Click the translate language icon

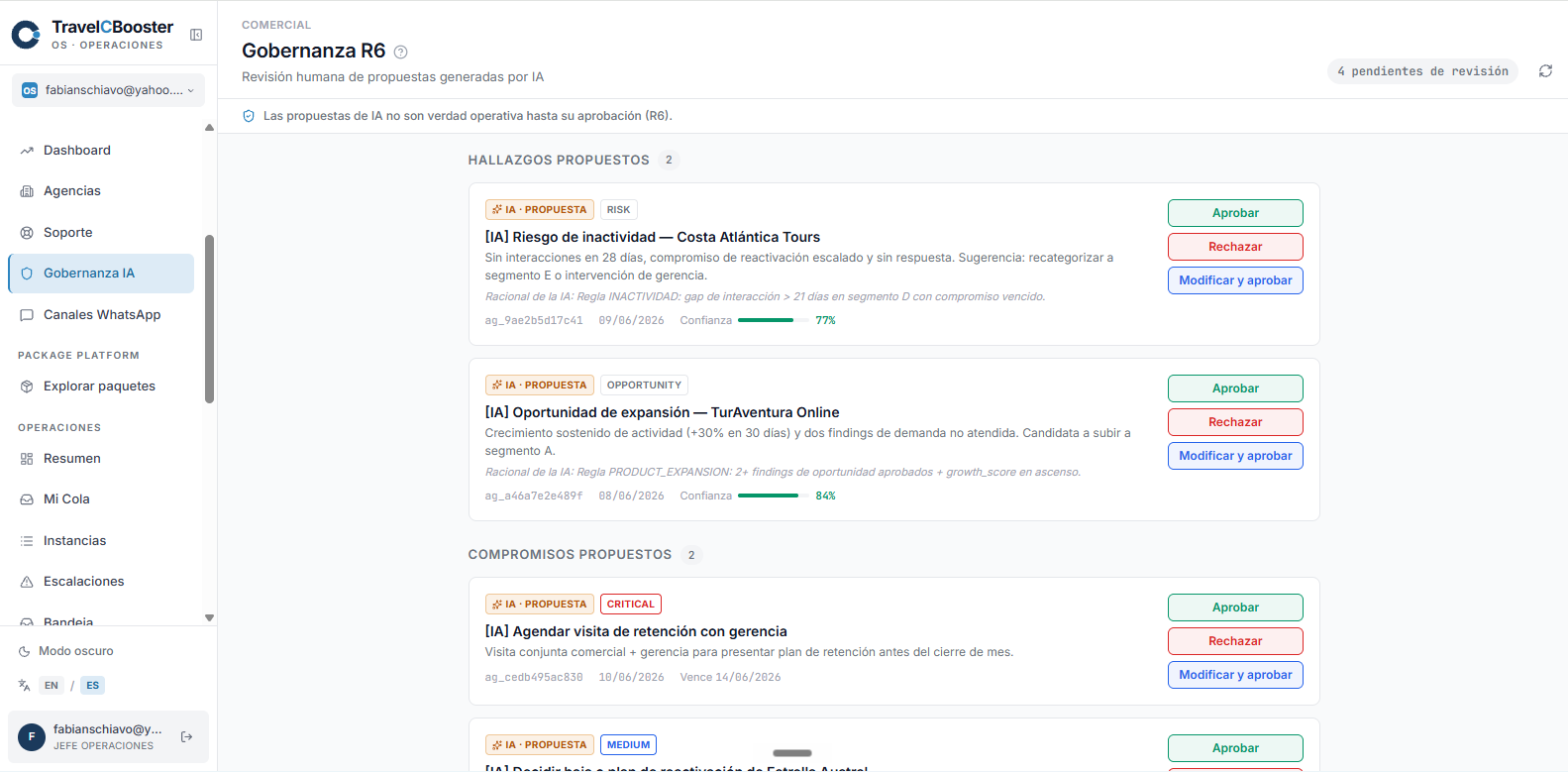25,685
